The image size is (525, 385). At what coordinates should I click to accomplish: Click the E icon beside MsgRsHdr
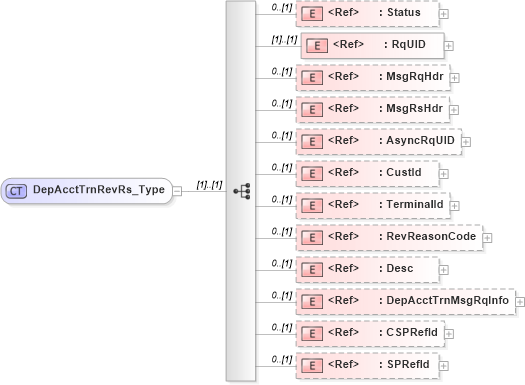tap(312, 110)
